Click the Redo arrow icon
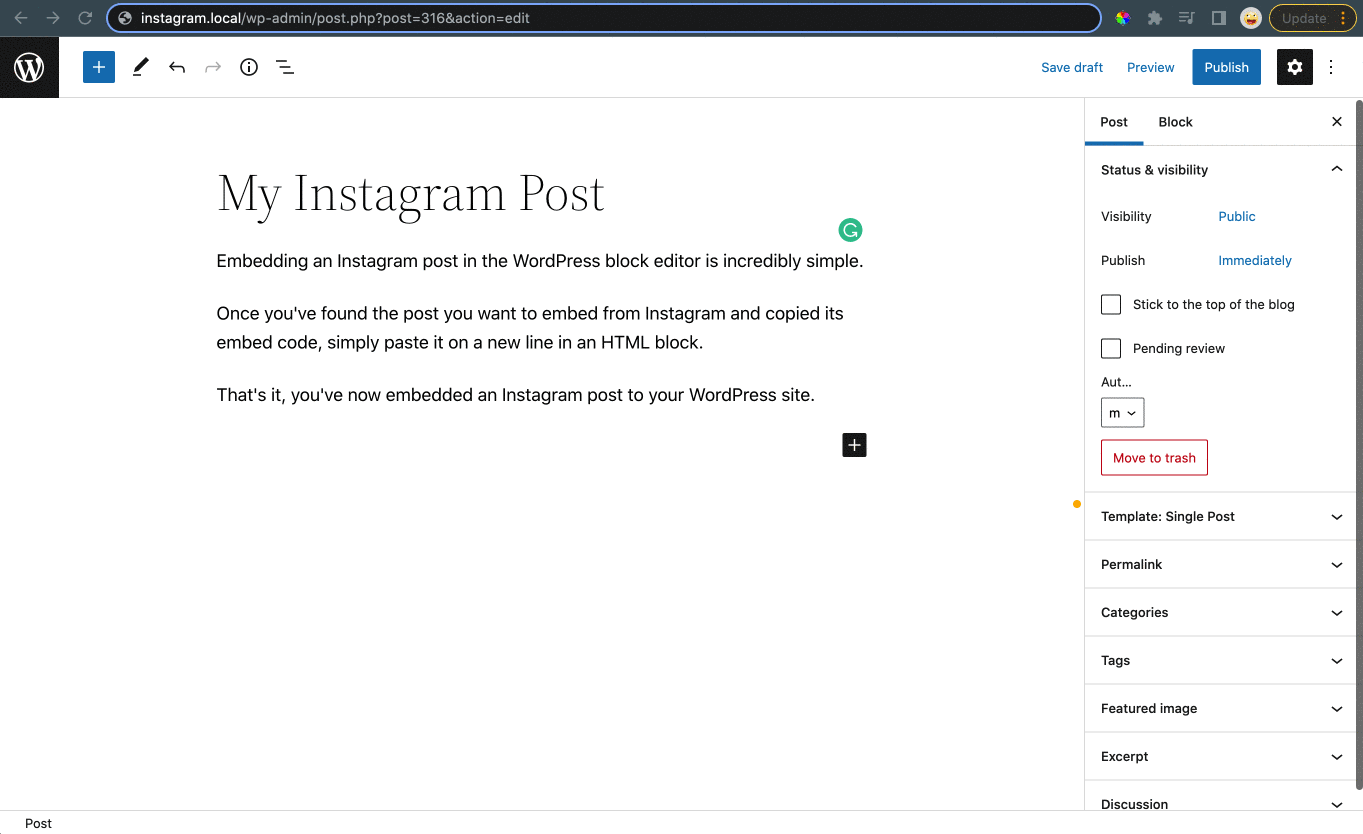The width and height of the screenshot is (1363, 834). pos(213,67)
